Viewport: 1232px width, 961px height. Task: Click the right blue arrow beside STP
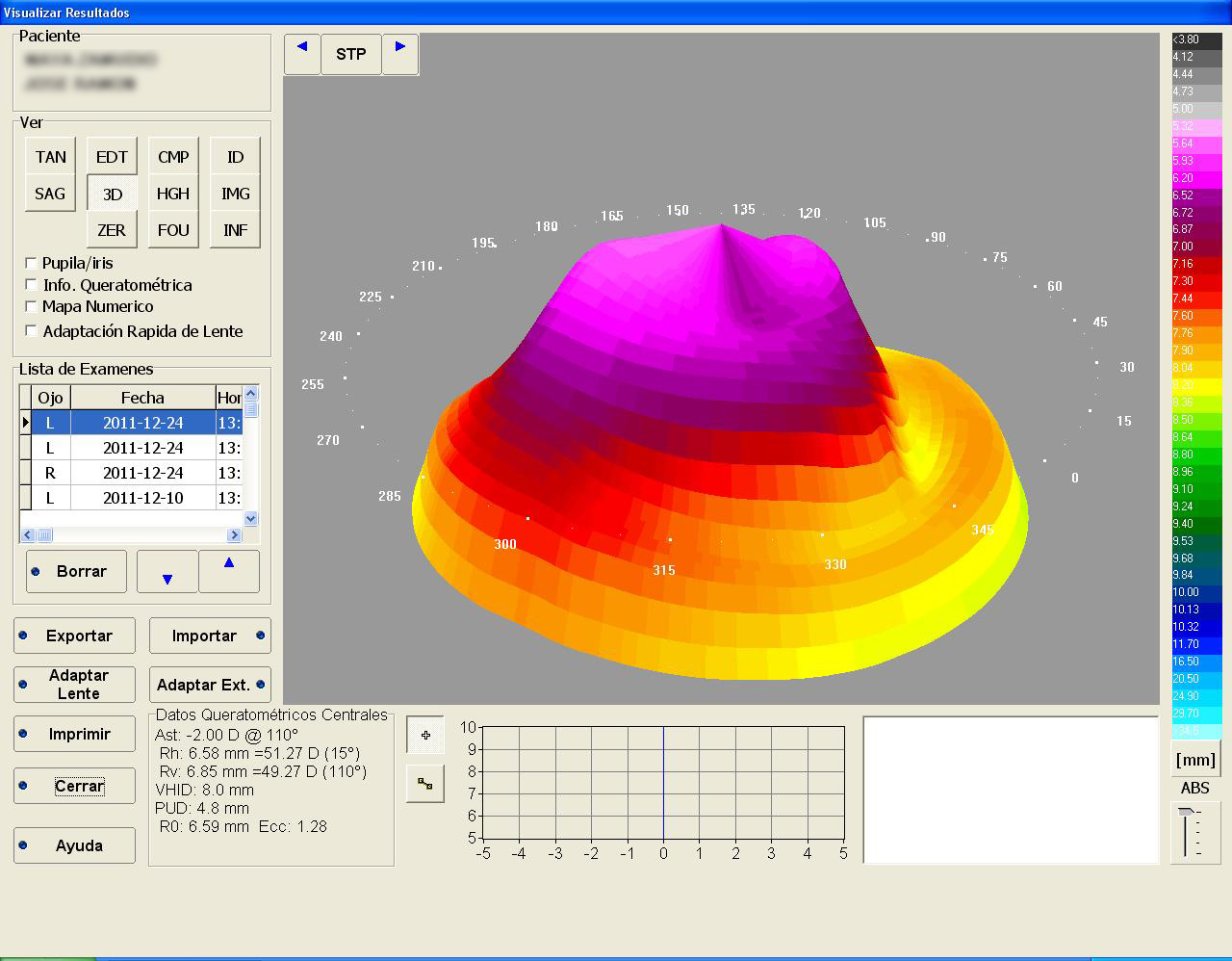(400, 54)
